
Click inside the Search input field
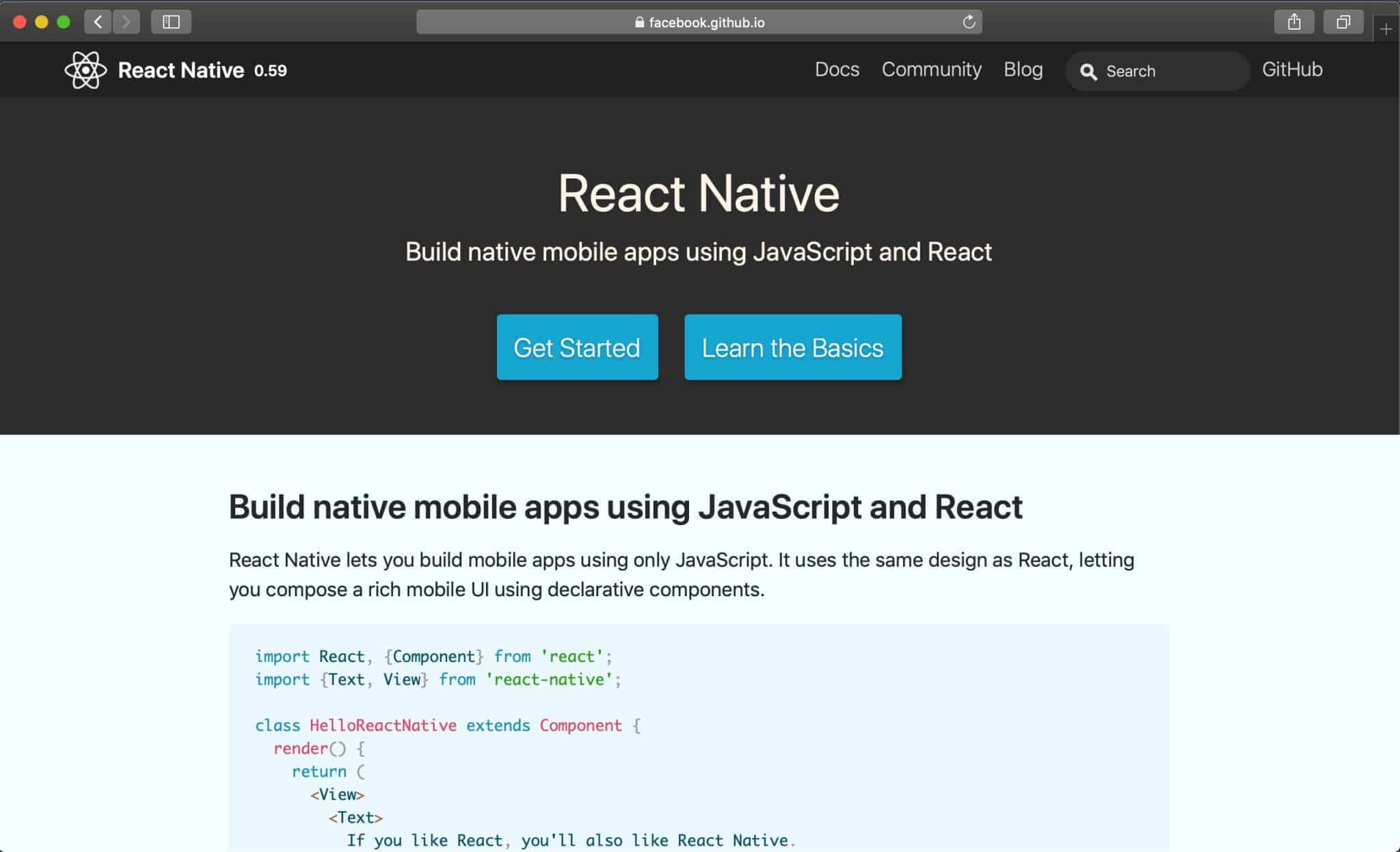point(1162,71)
